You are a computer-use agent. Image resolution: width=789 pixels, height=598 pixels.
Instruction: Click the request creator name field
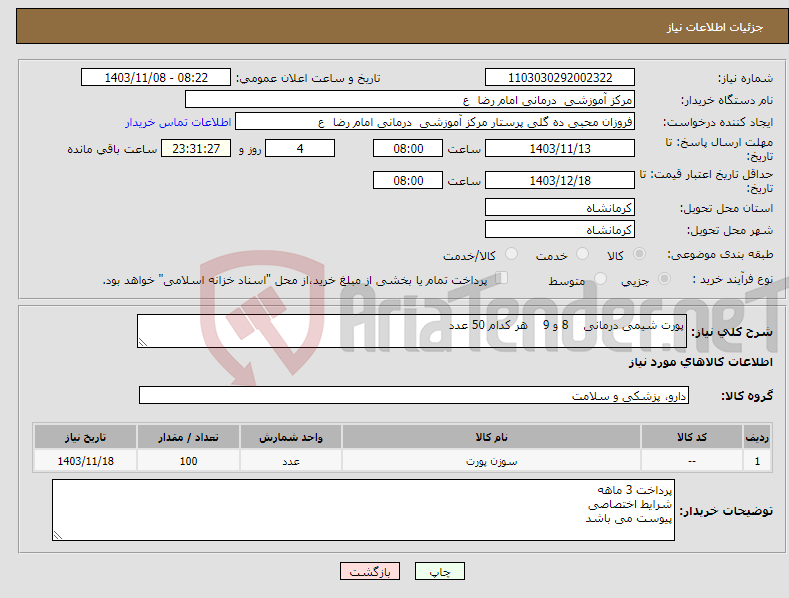[435, 122]
